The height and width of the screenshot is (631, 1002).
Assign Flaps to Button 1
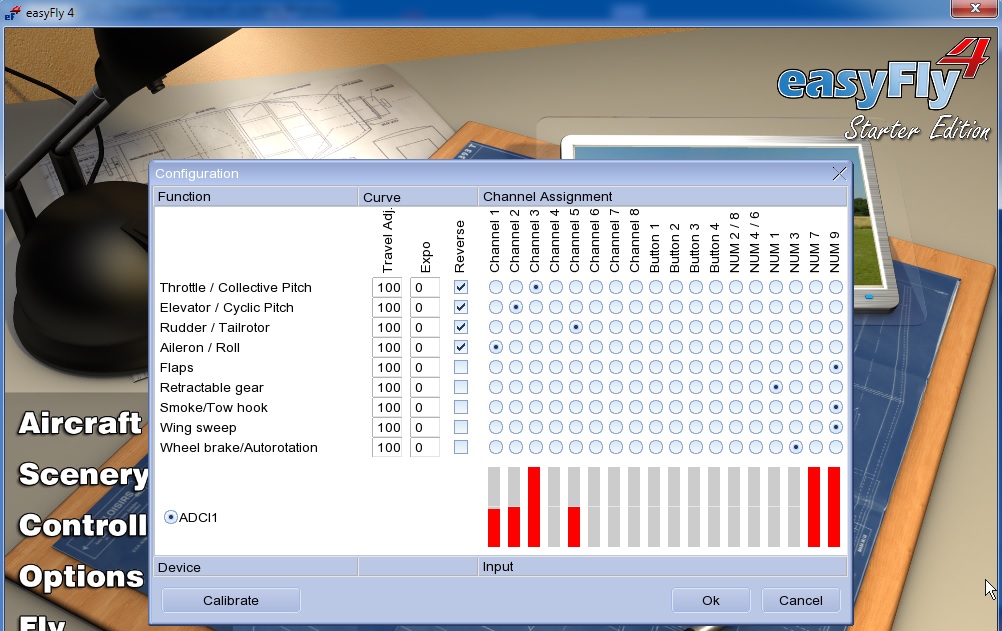click(x=656, y=367)
